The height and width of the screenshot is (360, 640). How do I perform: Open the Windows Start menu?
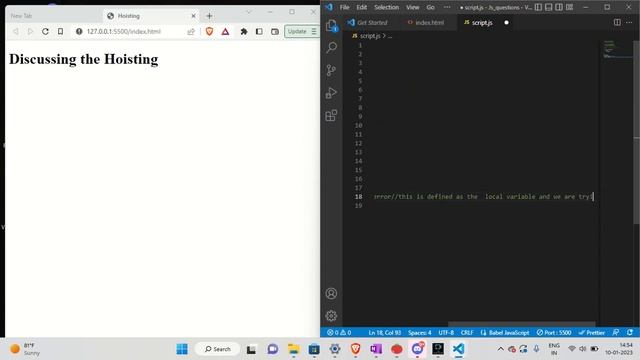click(182, 349)
